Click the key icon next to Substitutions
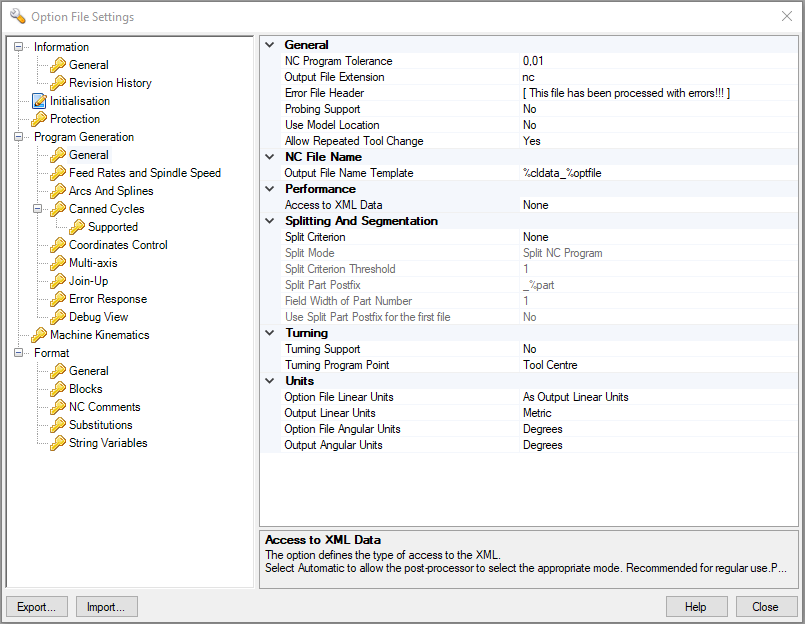The image size is (805, 624). pos(58,425)
